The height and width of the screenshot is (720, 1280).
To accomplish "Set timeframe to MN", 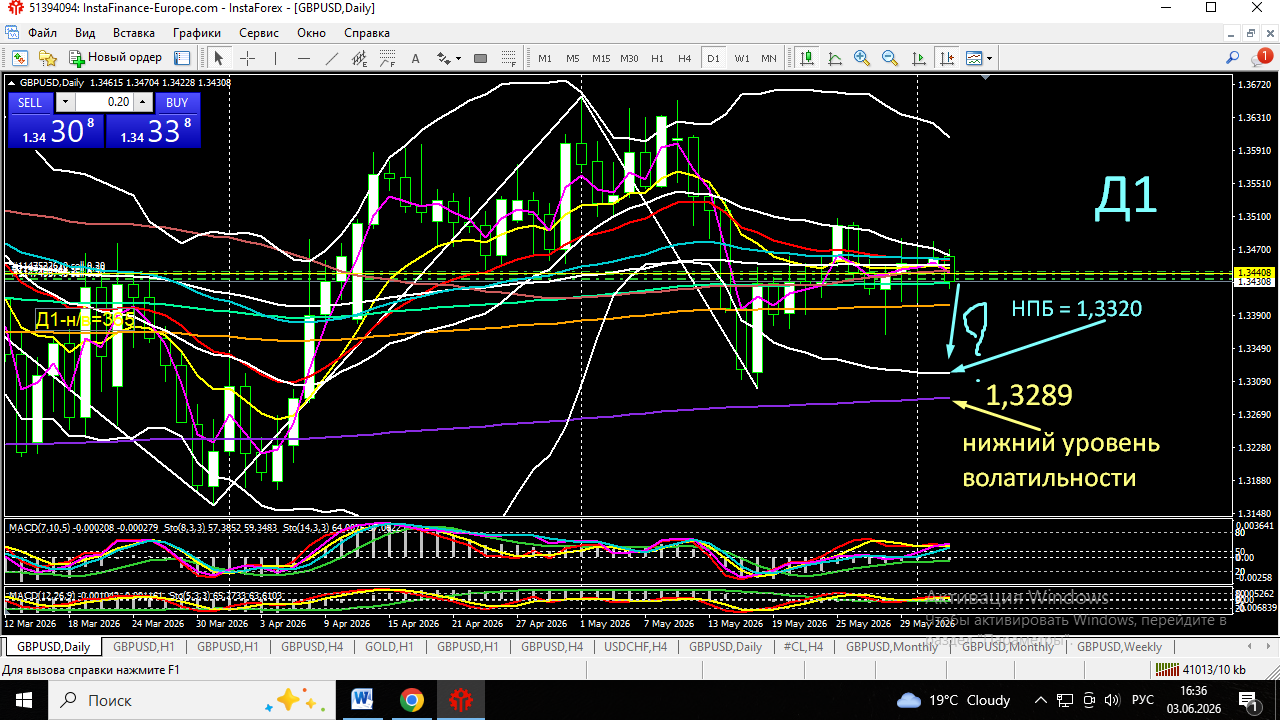I will tap(768, 58).
